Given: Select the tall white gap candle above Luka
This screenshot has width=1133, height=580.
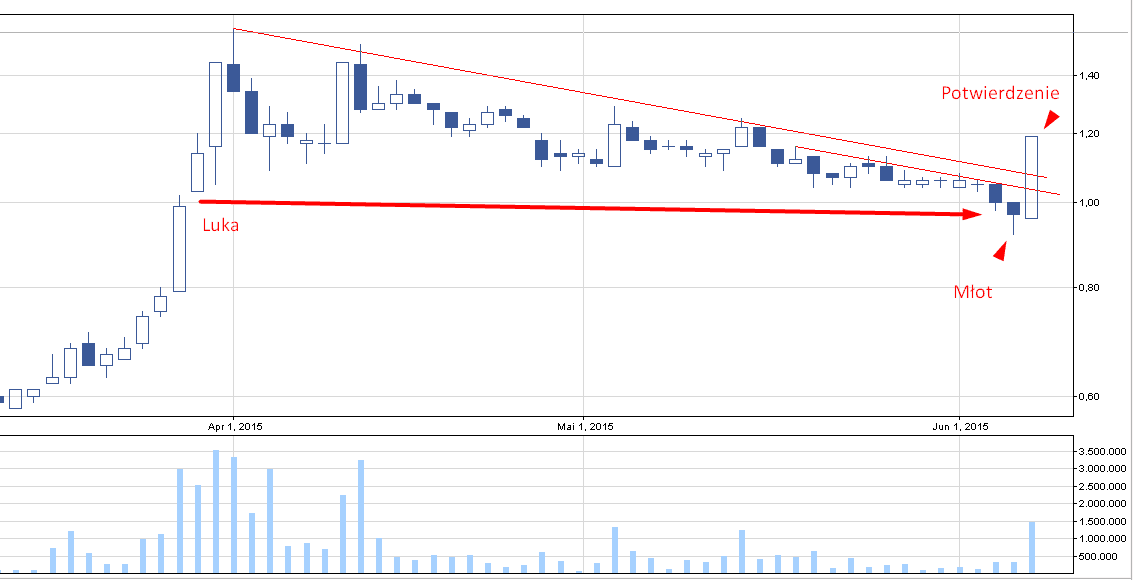Looking at the screenshot, I should pyautogui.click(x=180, y=248).
